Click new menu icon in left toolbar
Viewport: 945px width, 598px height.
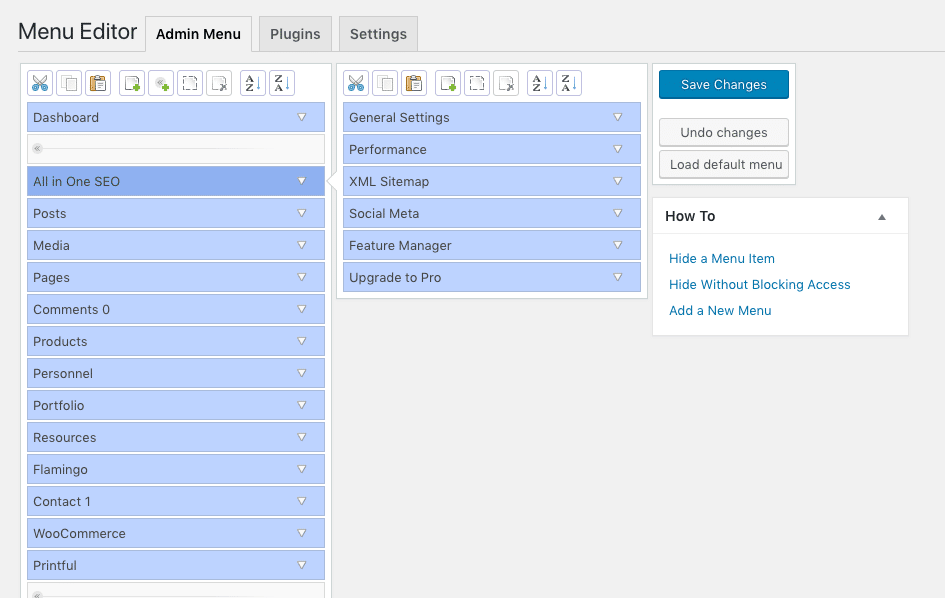(x=132, y=83)
